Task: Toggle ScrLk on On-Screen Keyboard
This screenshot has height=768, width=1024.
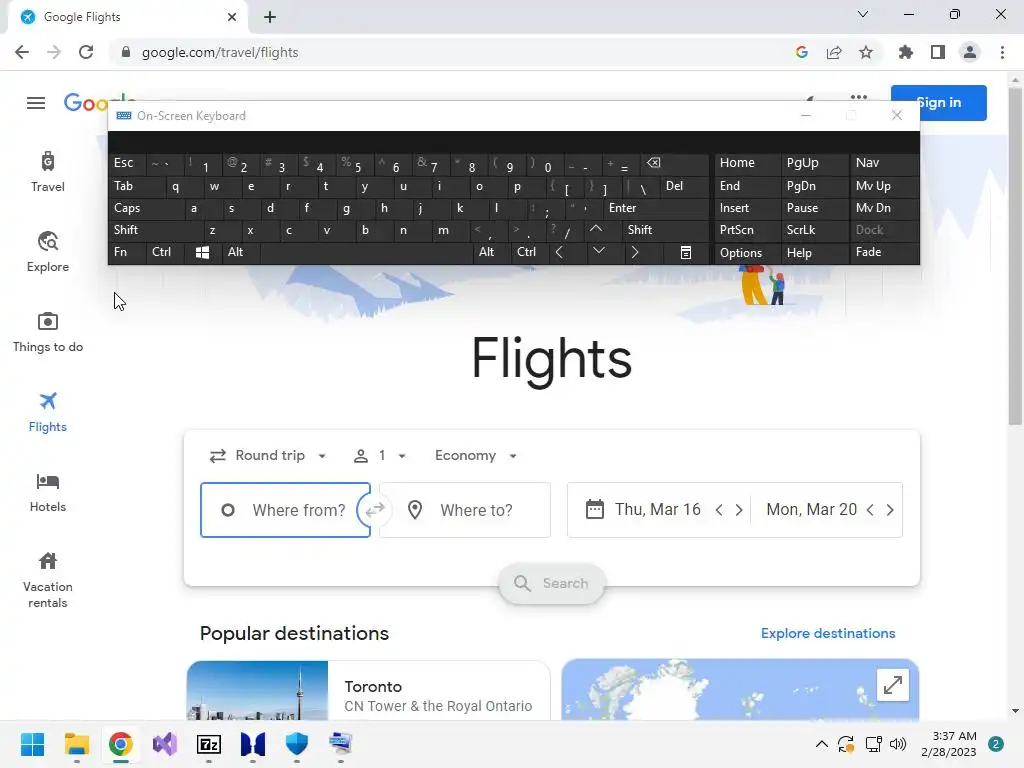Action: 814,230
